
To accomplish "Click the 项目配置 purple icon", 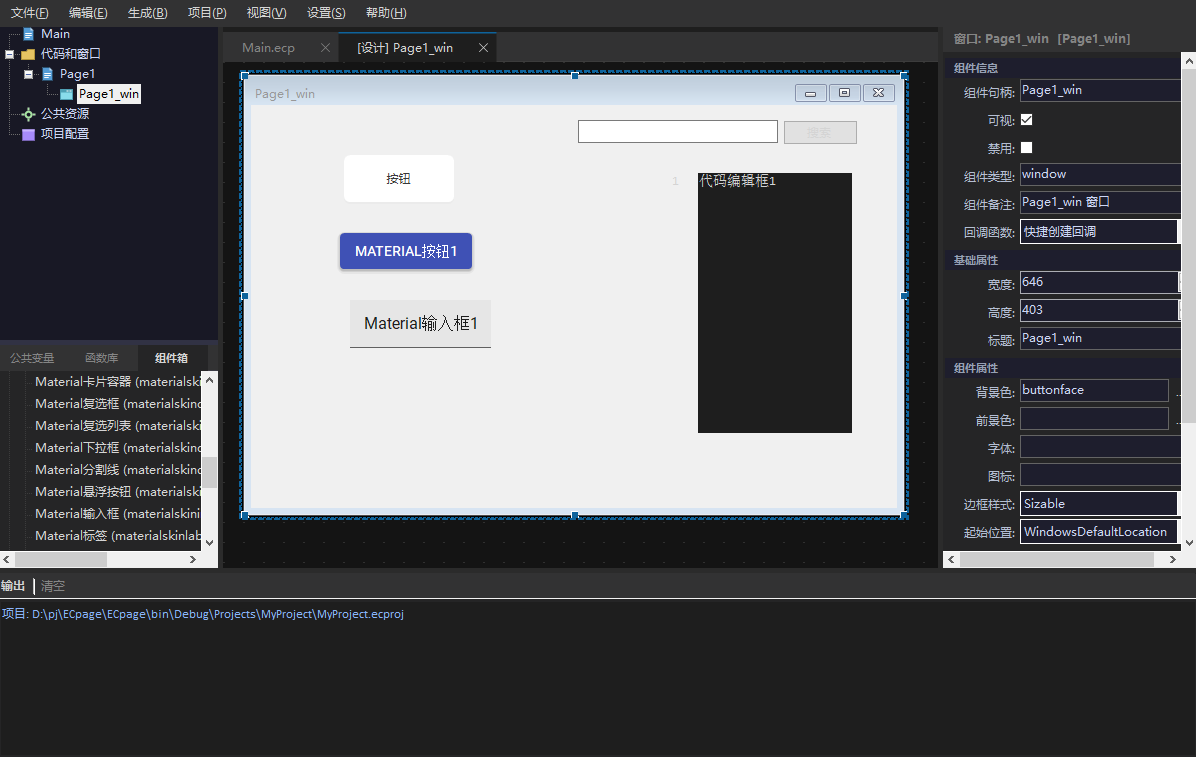I will 28,134.
